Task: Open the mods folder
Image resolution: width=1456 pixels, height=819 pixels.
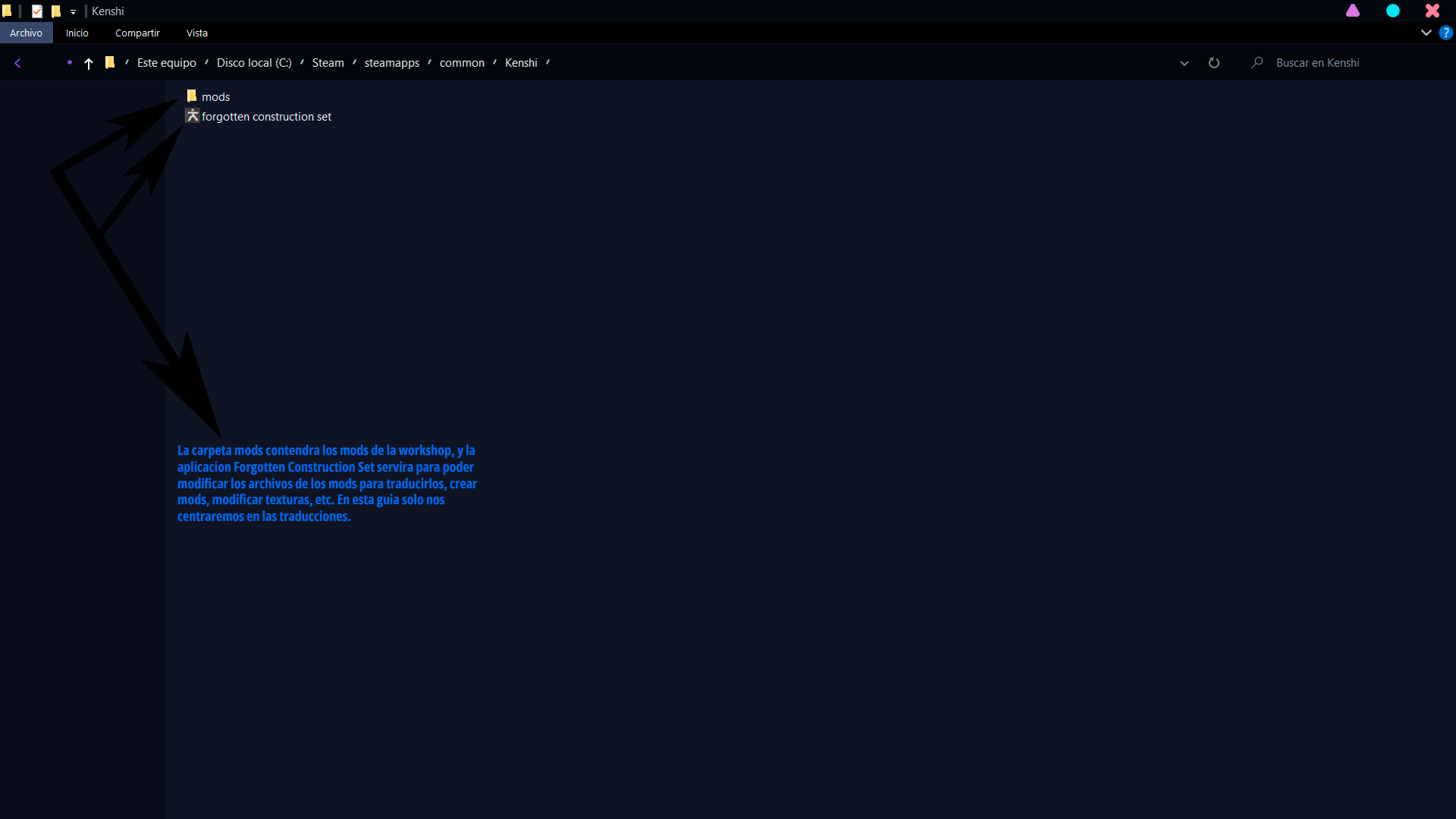Action: [x=215, y=97]
